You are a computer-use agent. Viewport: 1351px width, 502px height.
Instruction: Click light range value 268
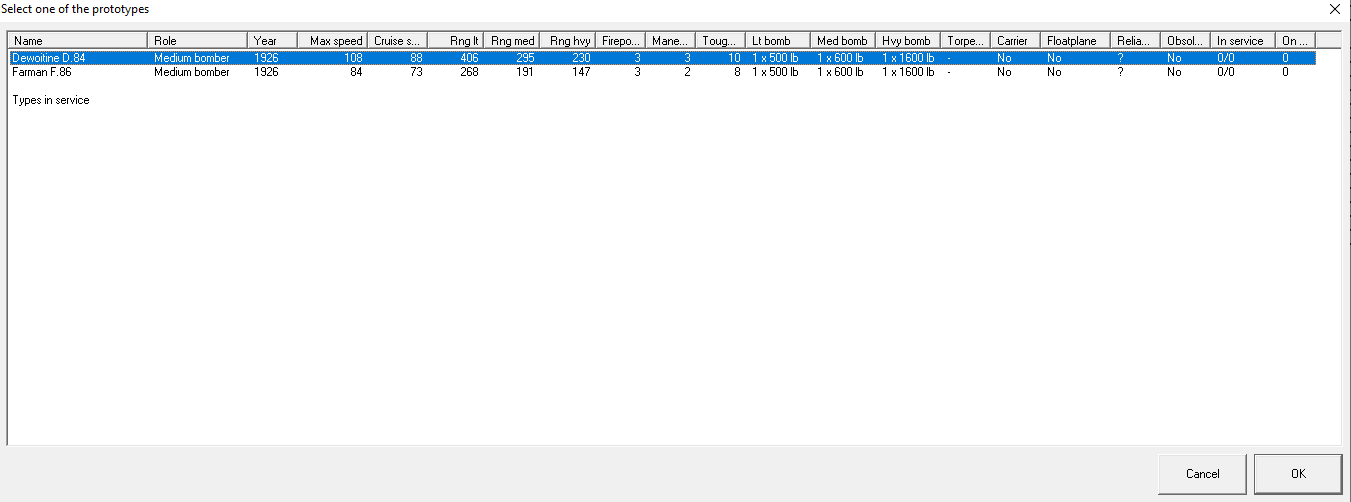tap(469, 72)
